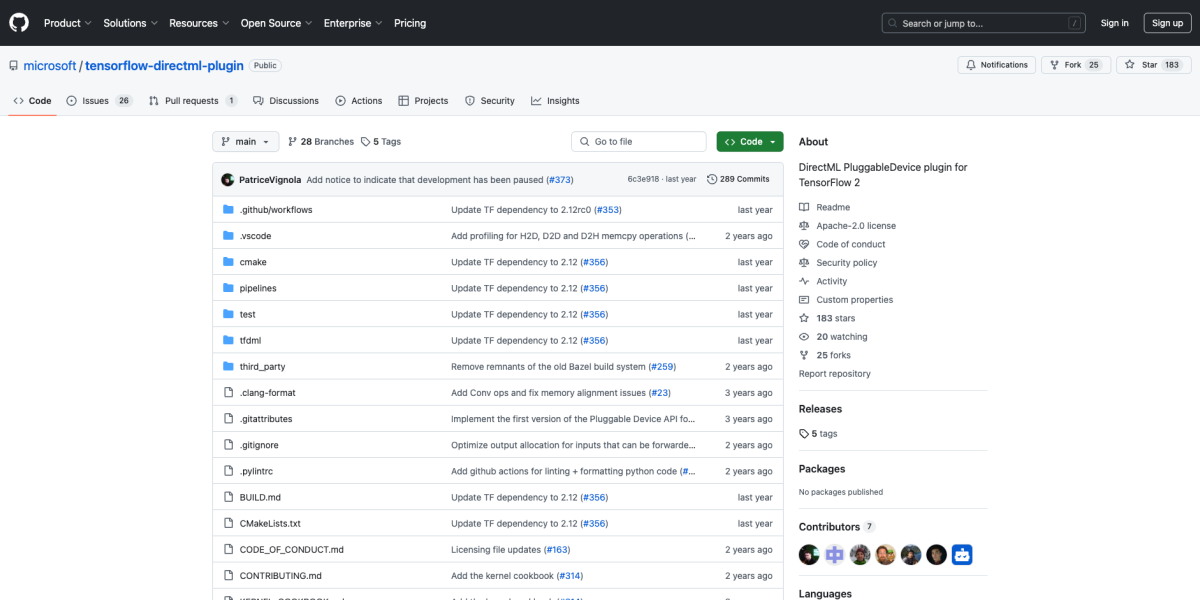The image size is (1200, 600).
Task: Expand the main branch selector dropdown
Action: (245, 142)
